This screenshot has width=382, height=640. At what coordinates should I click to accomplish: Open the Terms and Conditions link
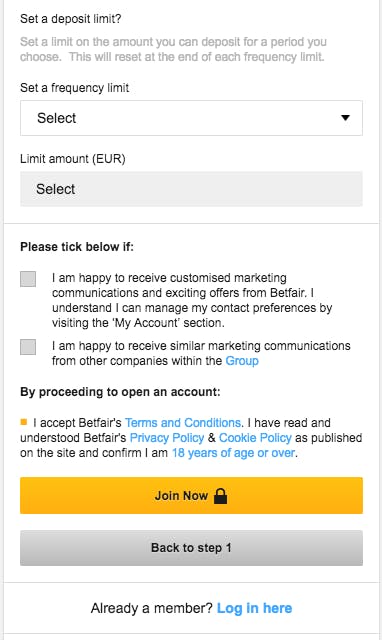coord(183,422)
